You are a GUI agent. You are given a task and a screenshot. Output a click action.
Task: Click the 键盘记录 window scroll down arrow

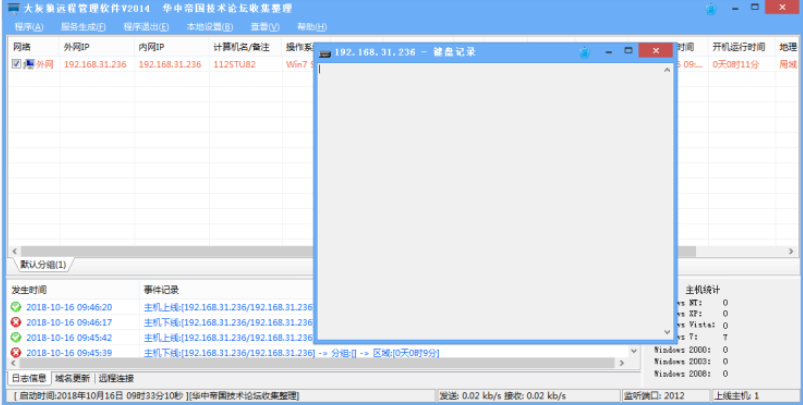667,332
